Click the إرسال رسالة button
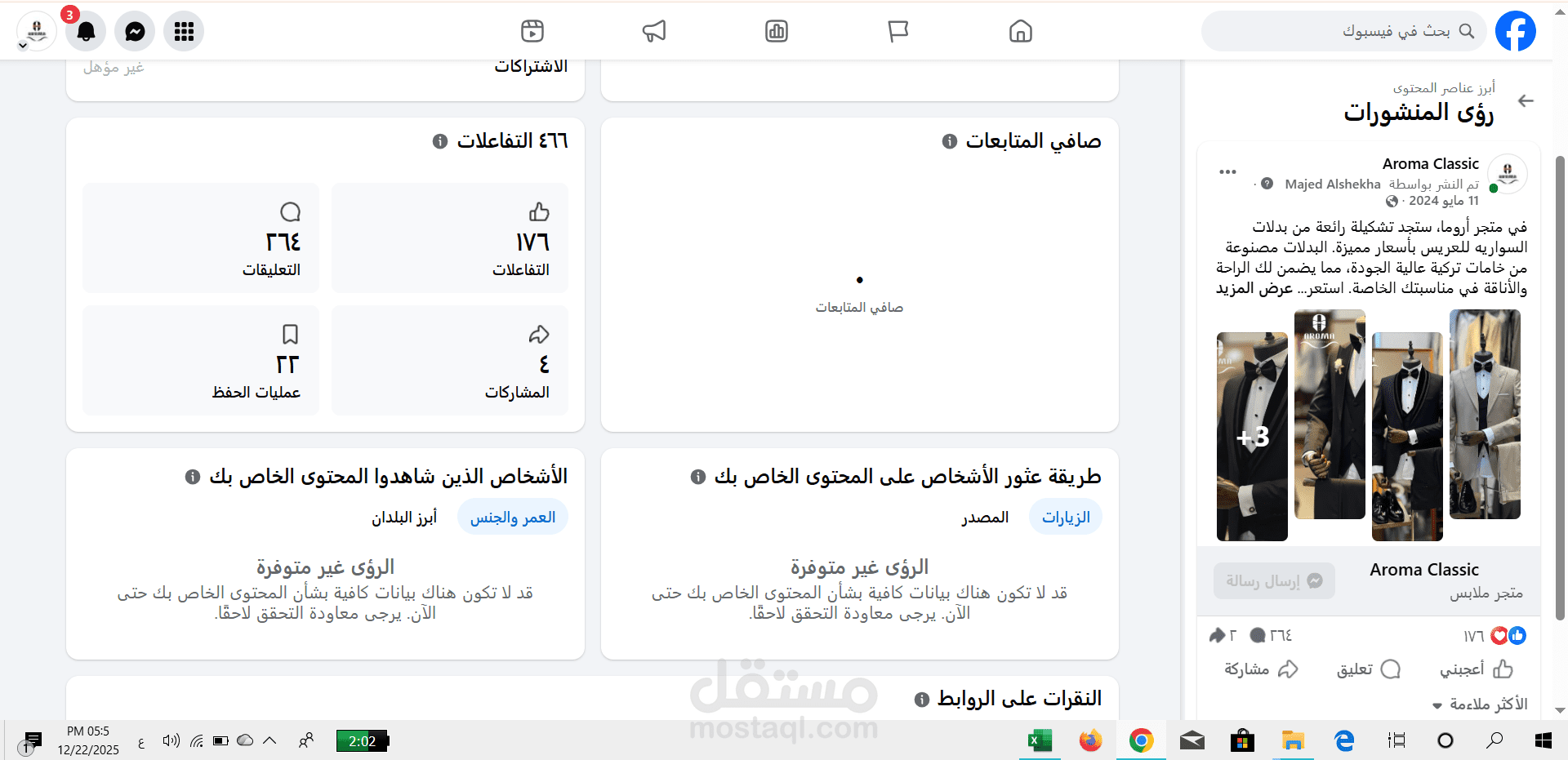 [1274, 580]
